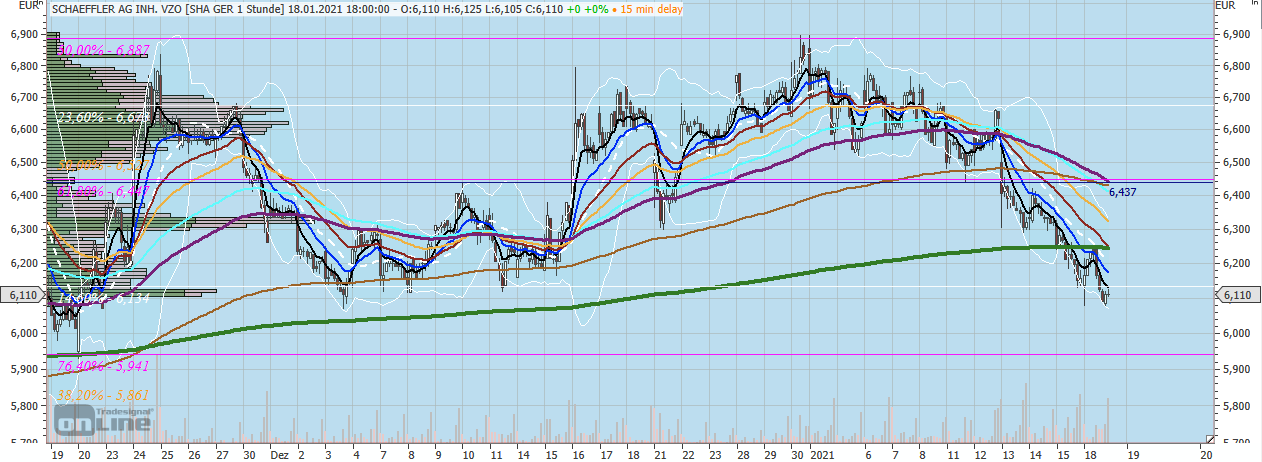Click the Fibonacci label ending in 6,887
Screen dimensions: 1262x462
pos(105,49)
